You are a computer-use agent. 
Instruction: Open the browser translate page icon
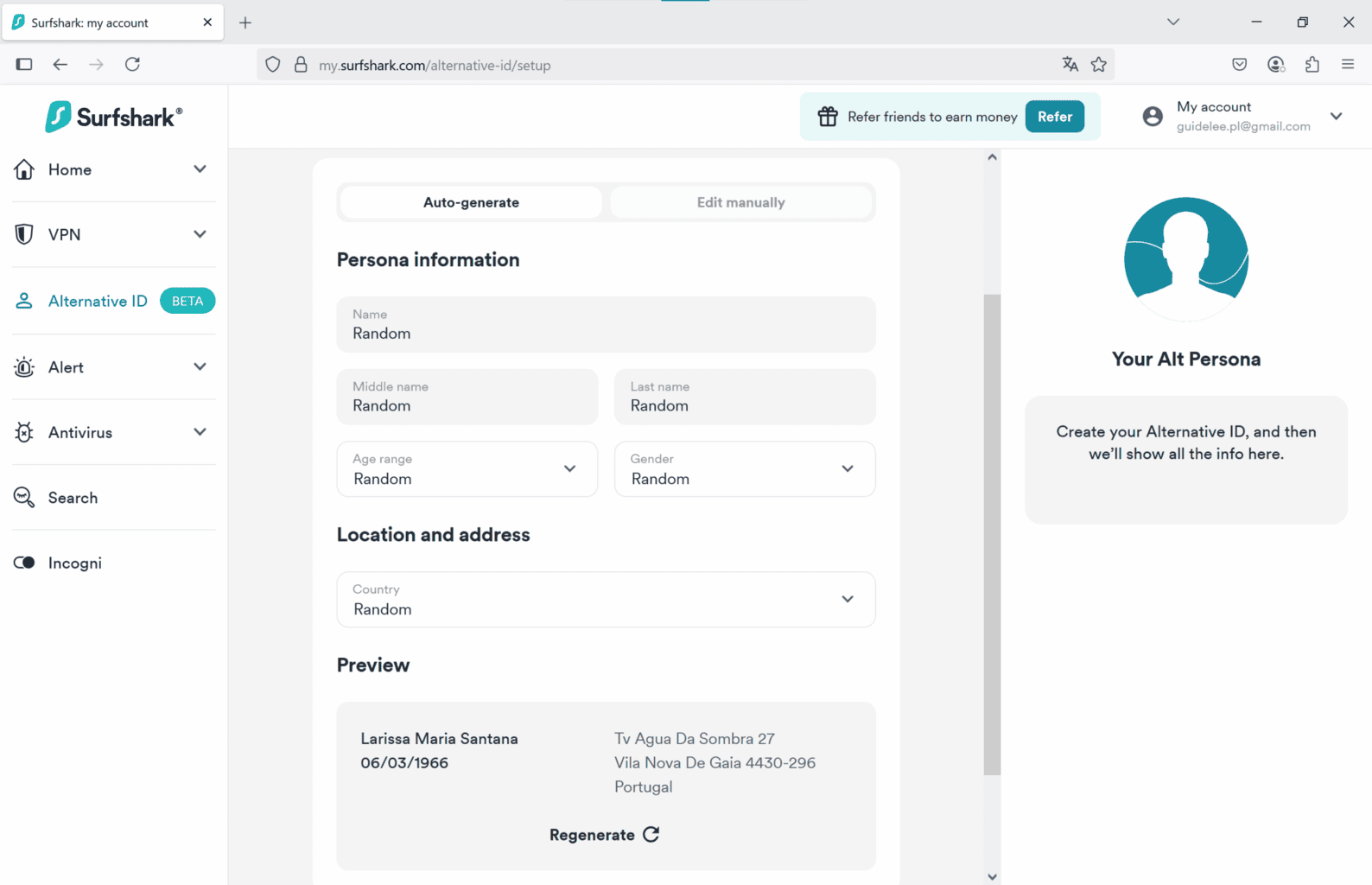(x=1070, y=65)
